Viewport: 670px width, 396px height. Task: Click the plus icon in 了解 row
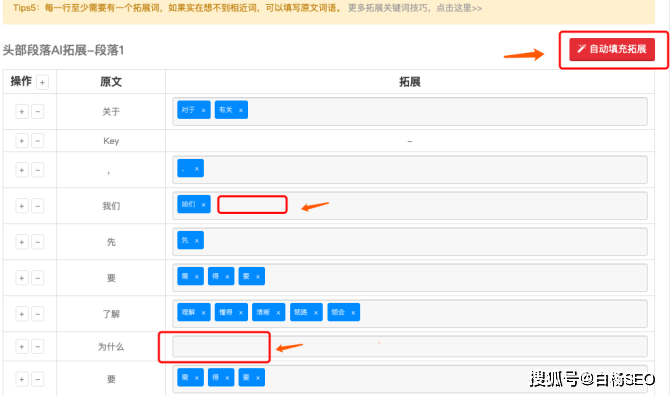tap(22, 314)
